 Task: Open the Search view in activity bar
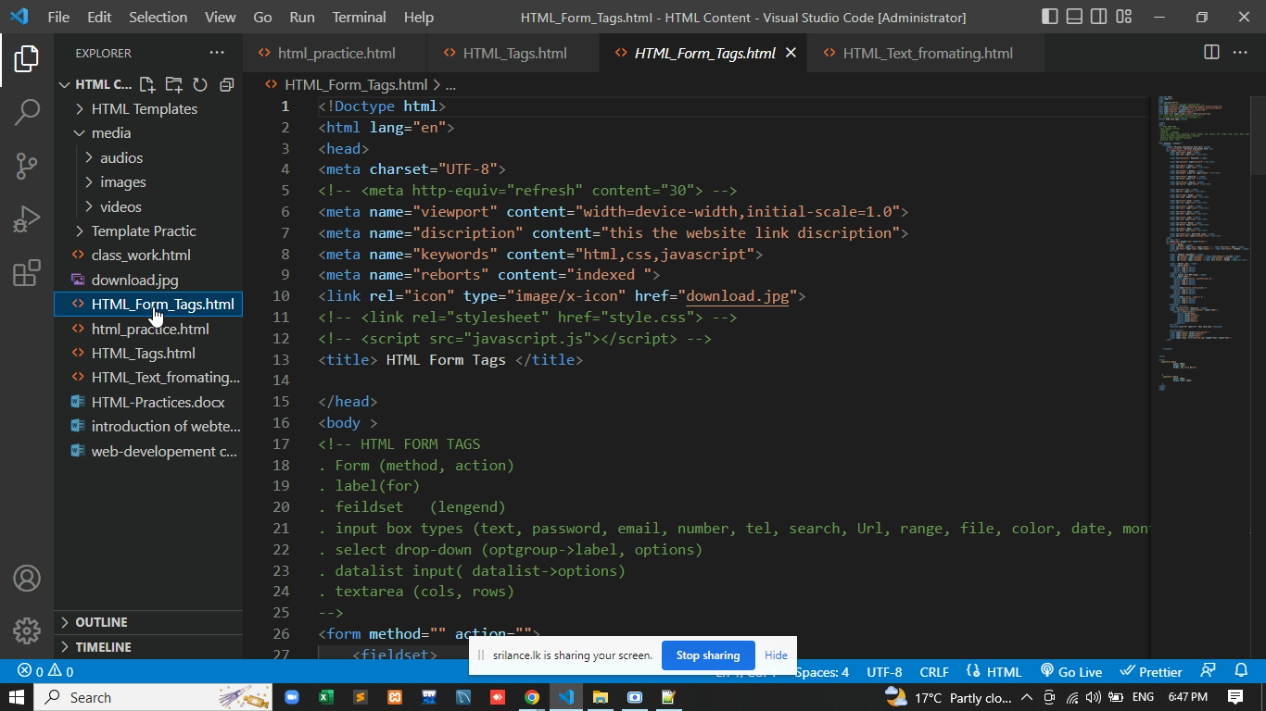27,112
